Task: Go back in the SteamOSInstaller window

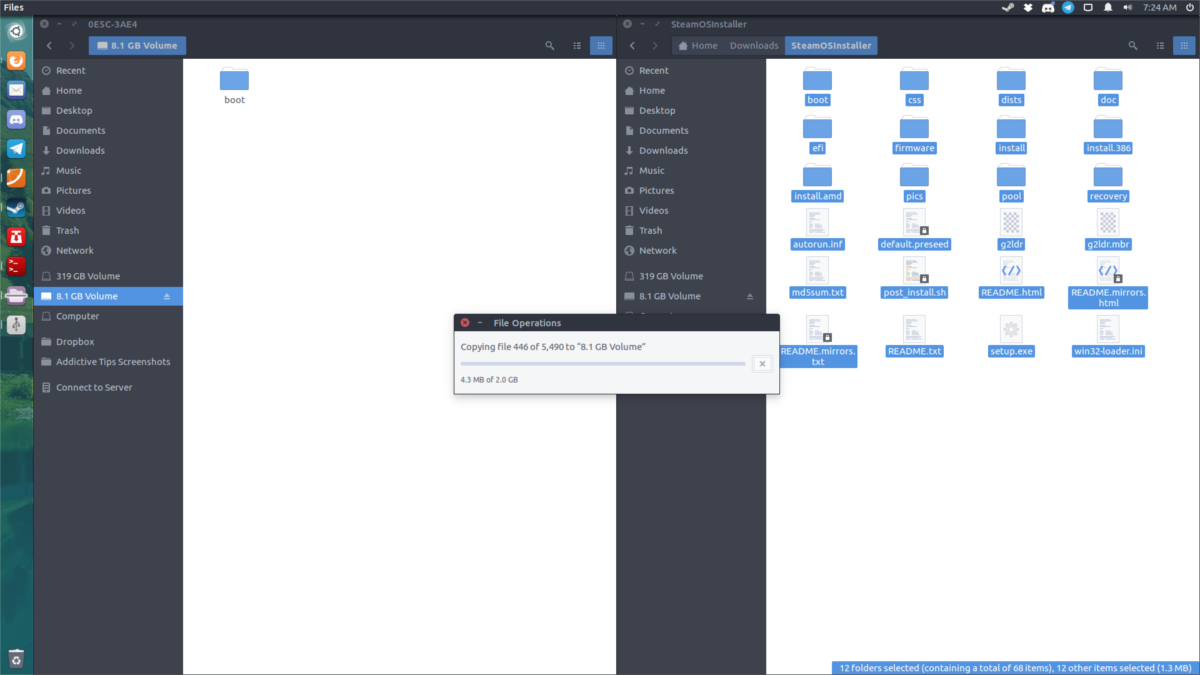Action: (x=632, y=46)
